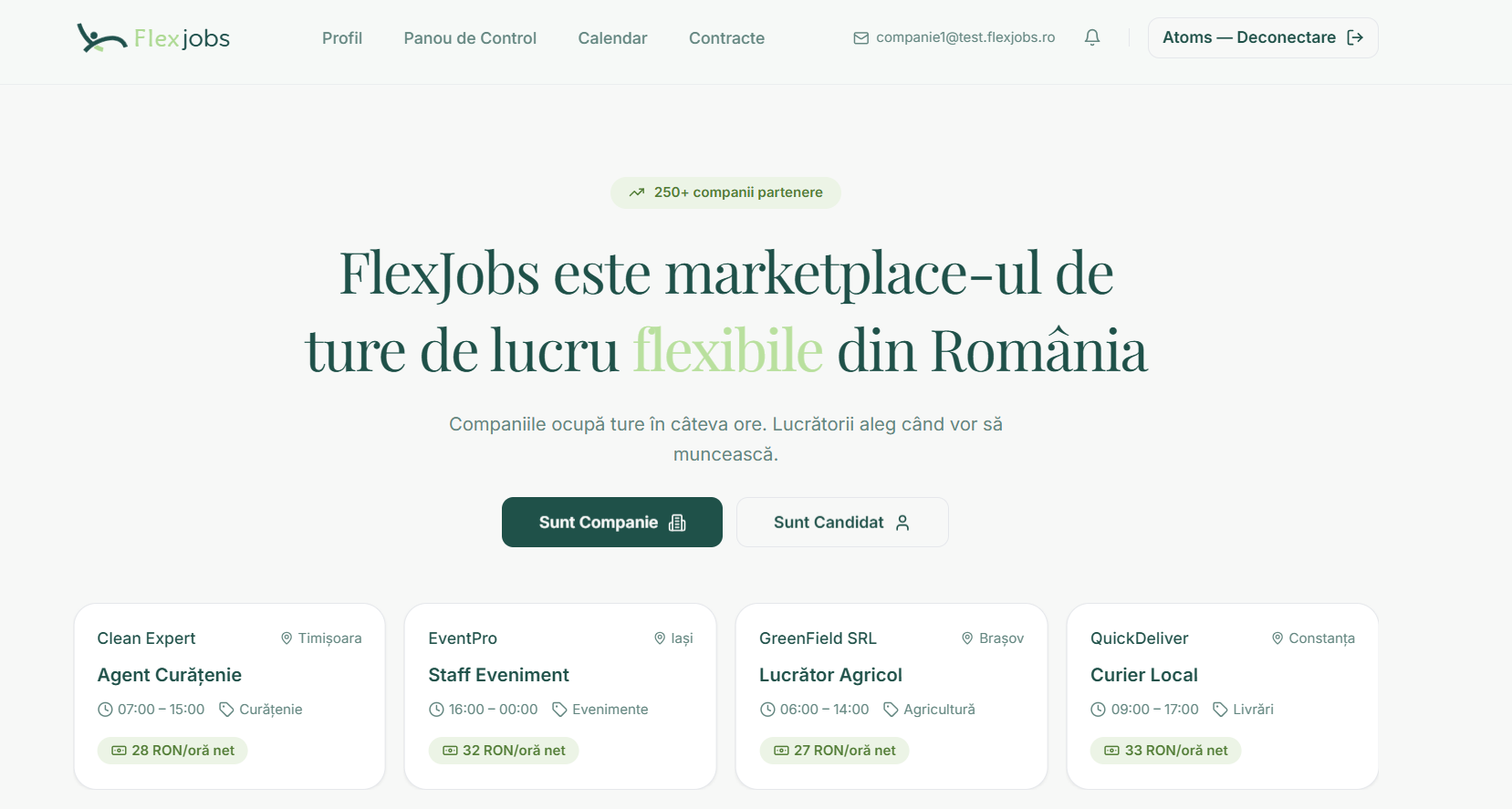The image size is (1512, 809).
Task: Click the 16:00 – 00:00 shift time
Action: (x=493, y=710)
